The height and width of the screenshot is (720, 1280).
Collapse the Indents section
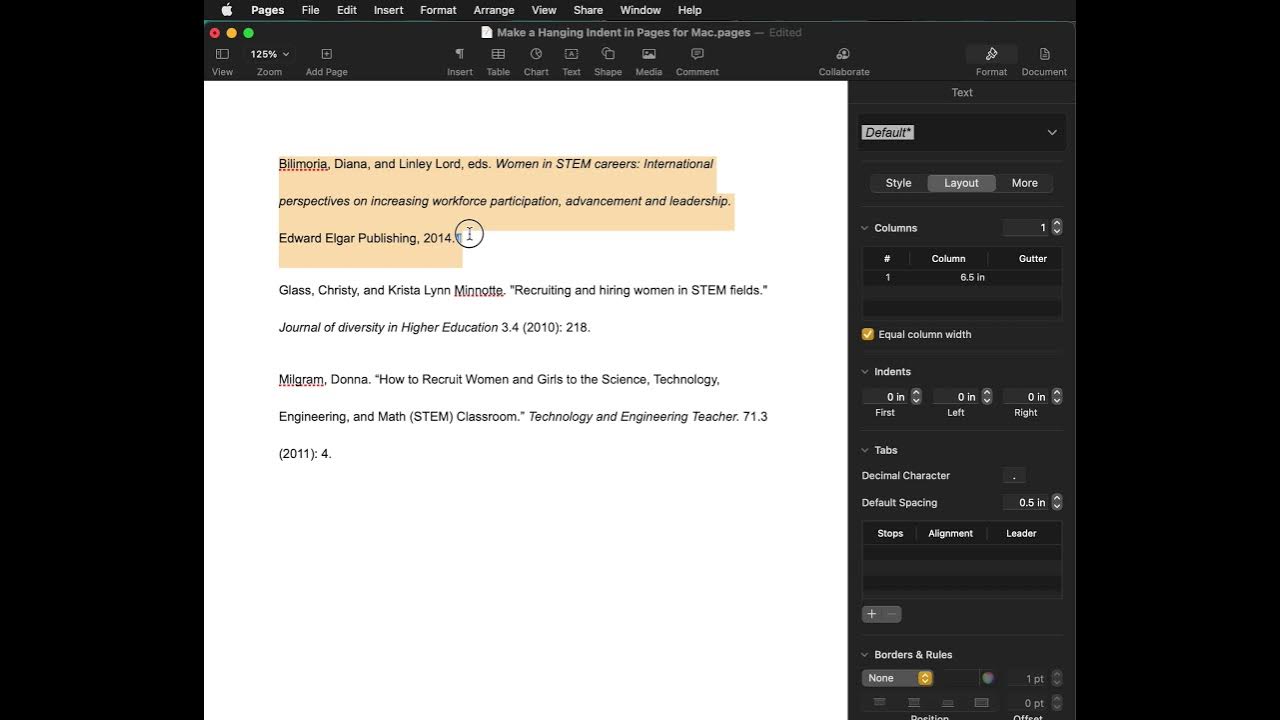click(865, 372)
